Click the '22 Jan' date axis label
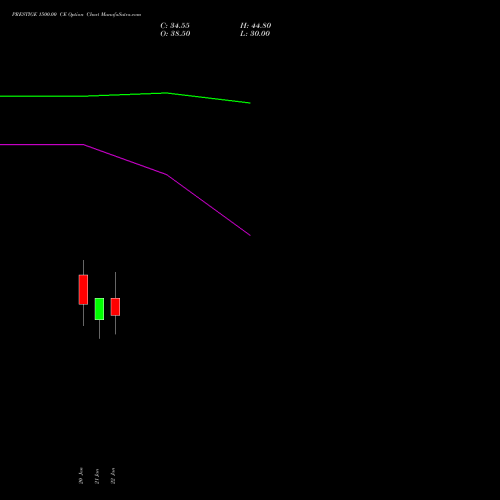500x500 pixels. click(x=113, y=476)
